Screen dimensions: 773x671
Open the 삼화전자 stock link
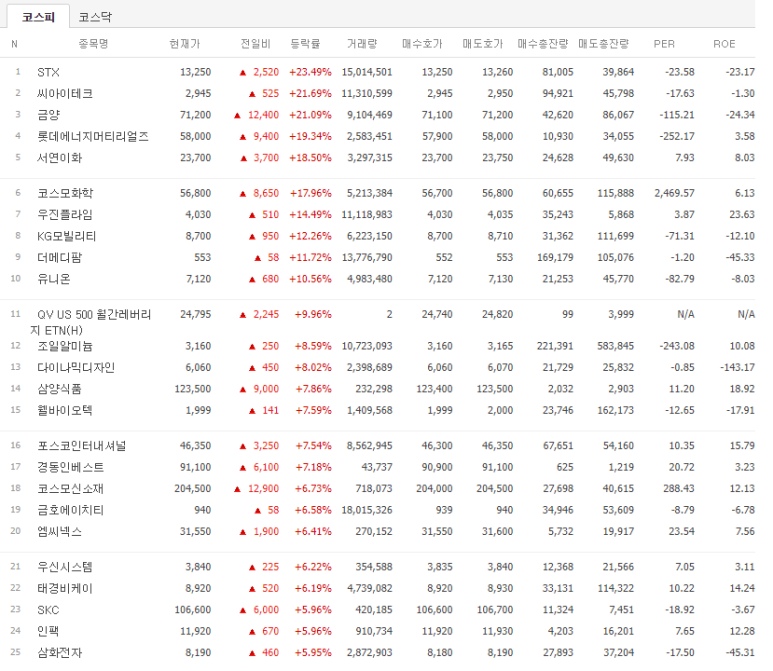point(60,653)
